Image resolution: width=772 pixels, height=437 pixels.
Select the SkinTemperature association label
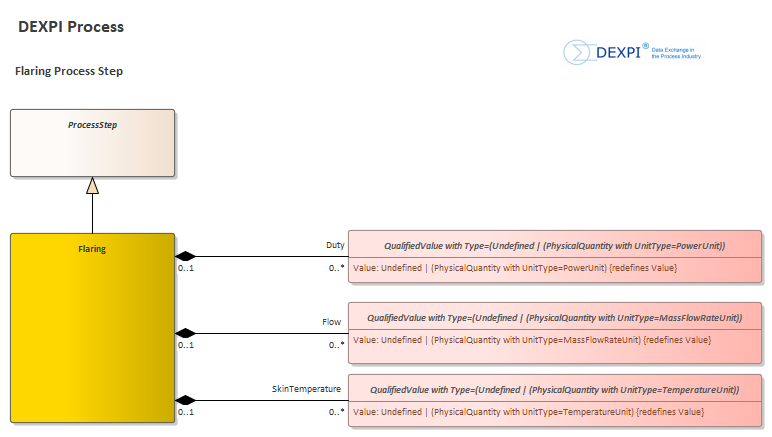coord(307,388)
